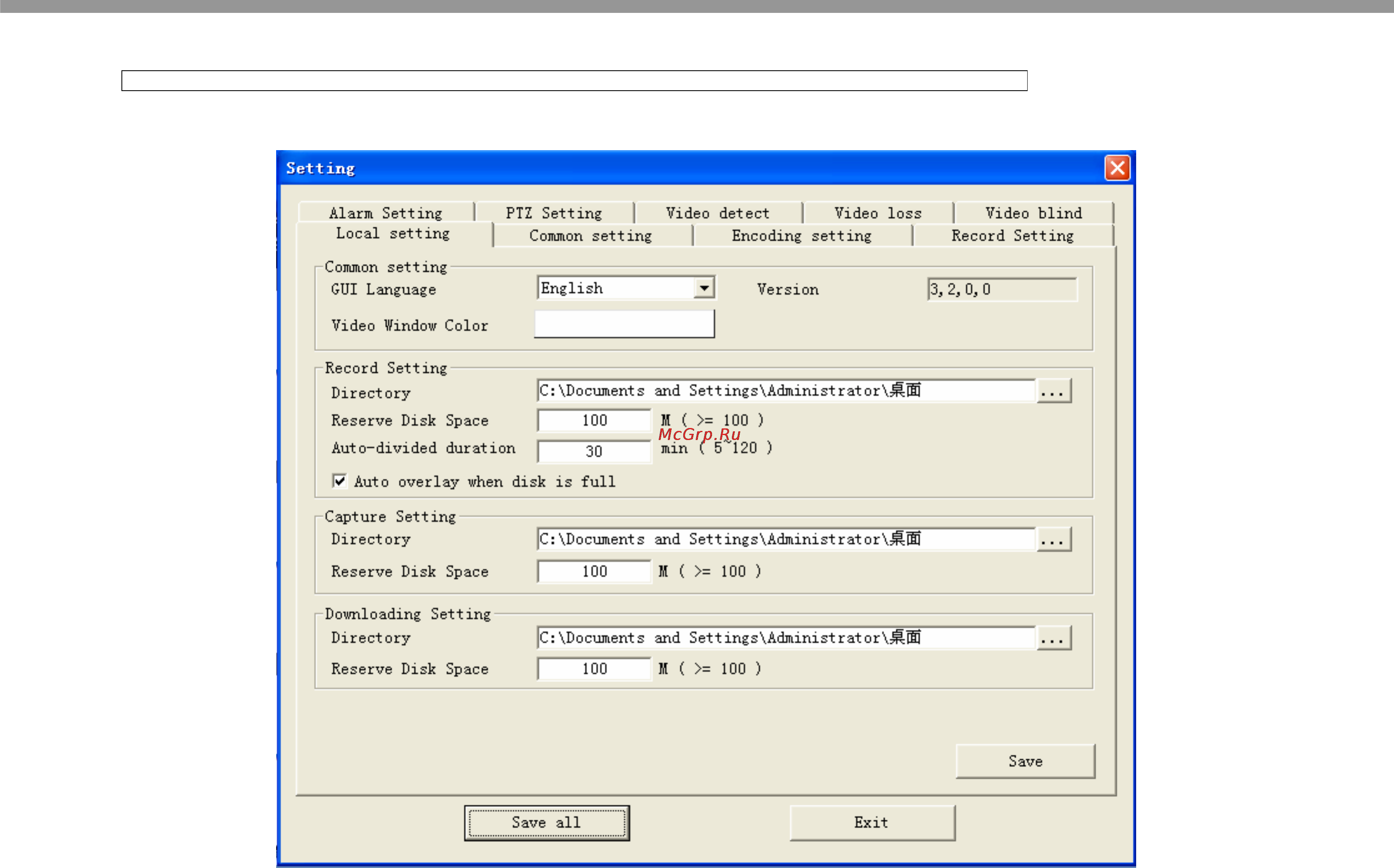Screen dimensions: 1394x868
Task: Click the 'min ( 5~120 )' range text
Action: point(717,448)
